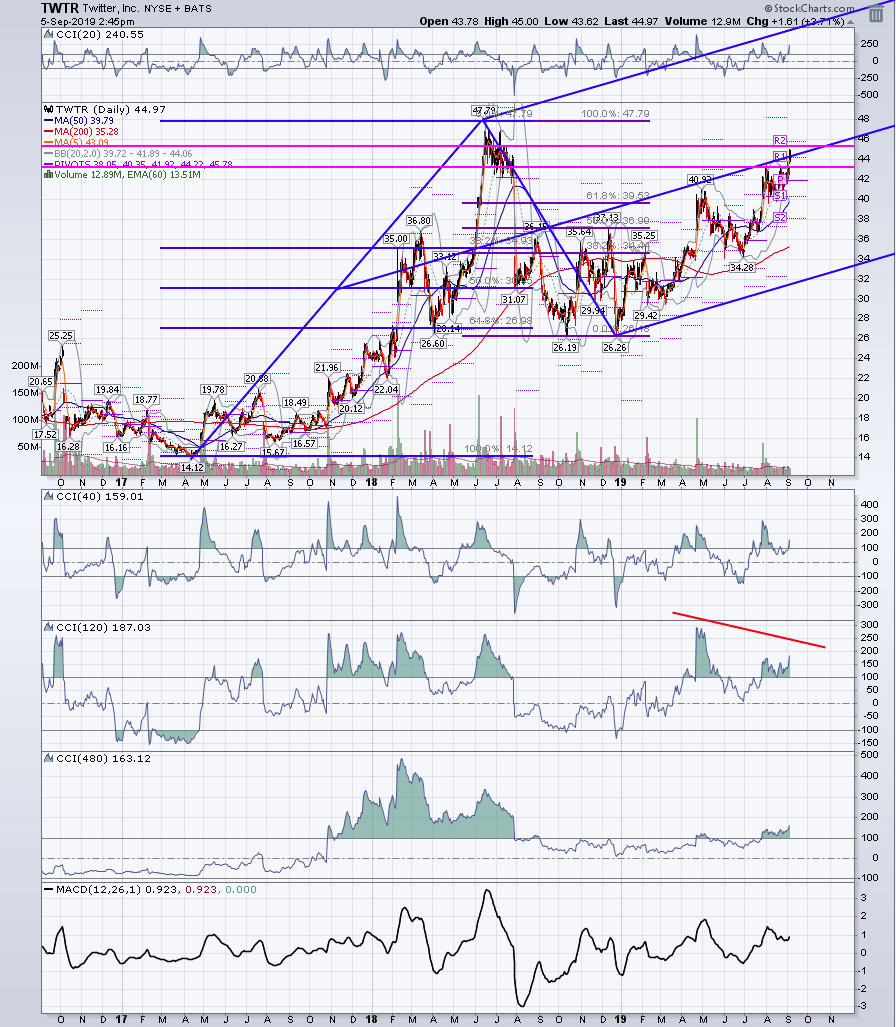The image size is (896, 1027).
Task: Click the 25.25 price label
Action: [61, 335]
